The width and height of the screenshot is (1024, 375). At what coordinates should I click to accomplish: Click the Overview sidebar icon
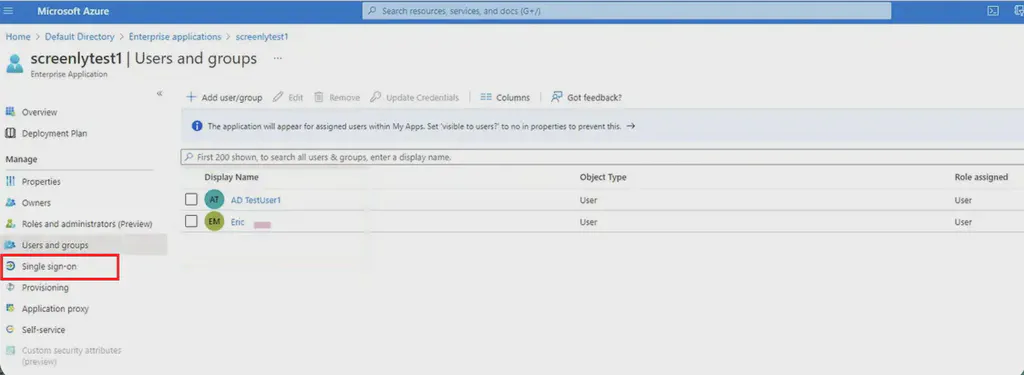(x=10, y=112)
